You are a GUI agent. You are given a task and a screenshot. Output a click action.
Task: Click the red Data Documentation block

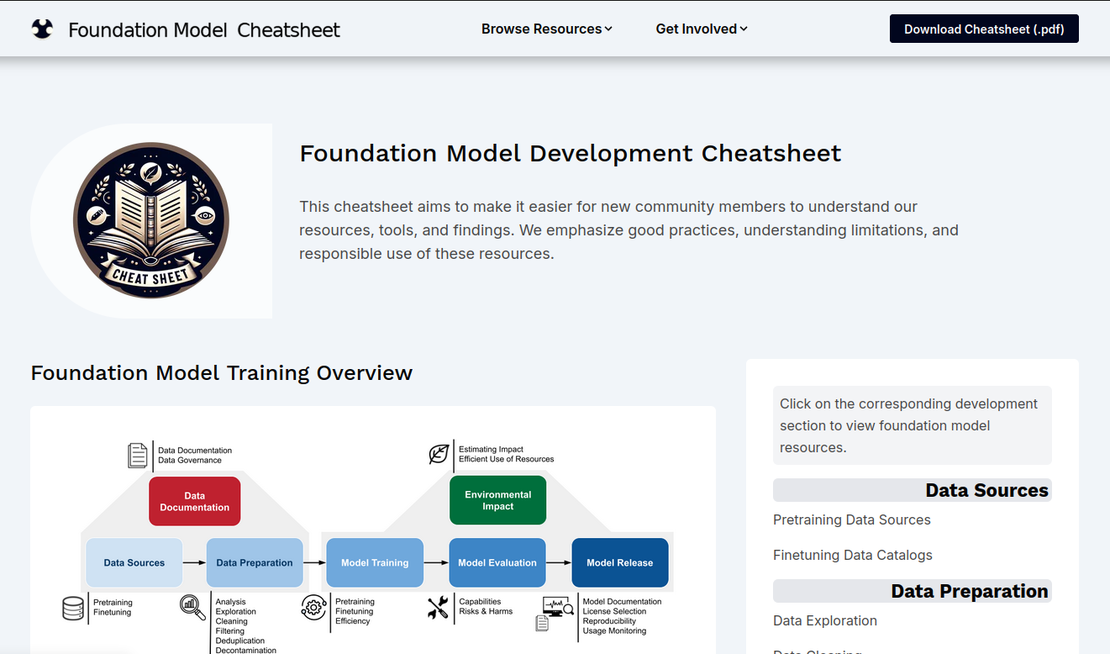[194, 500]
